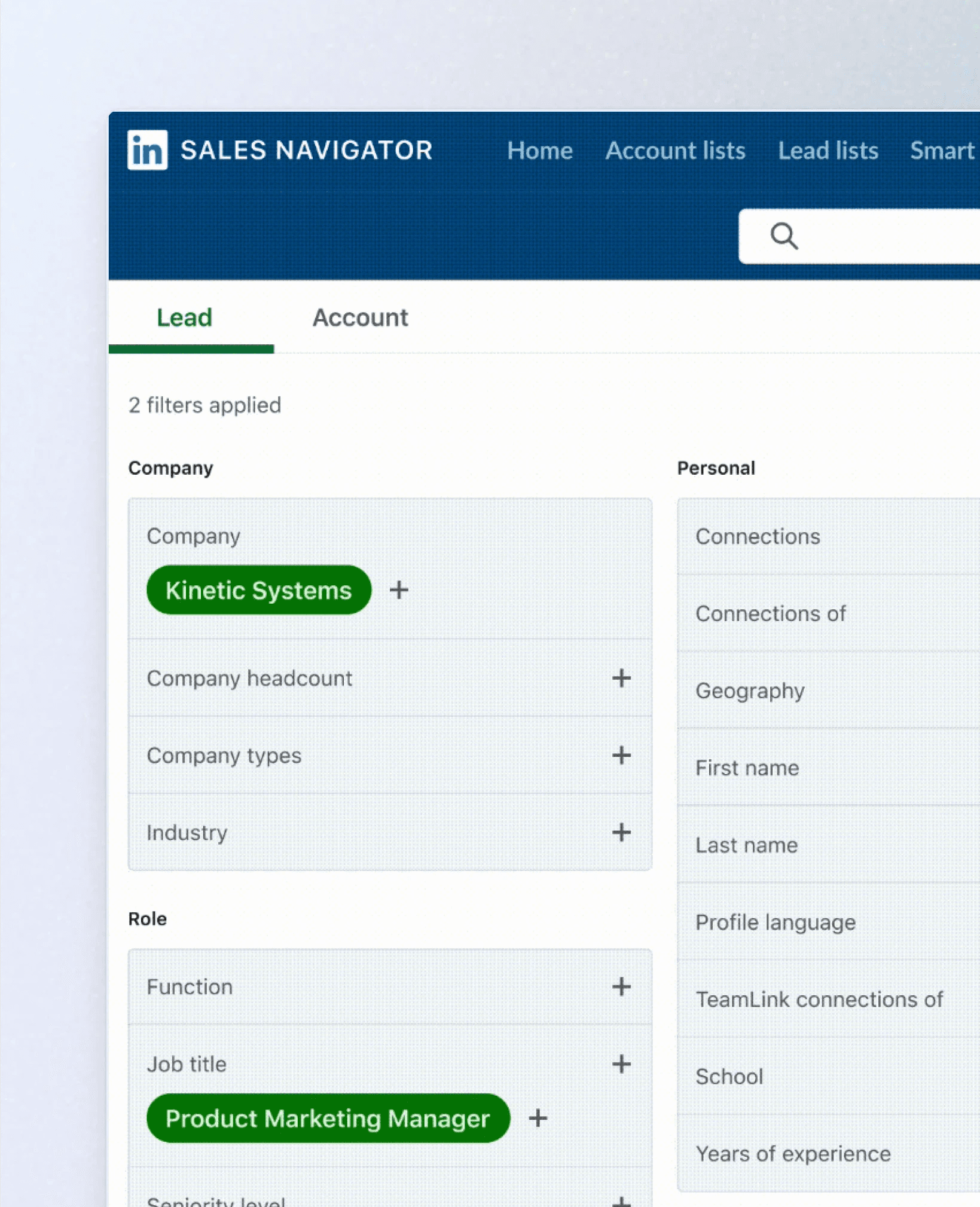Switch to the Account tab

click(x=361, y=317)
